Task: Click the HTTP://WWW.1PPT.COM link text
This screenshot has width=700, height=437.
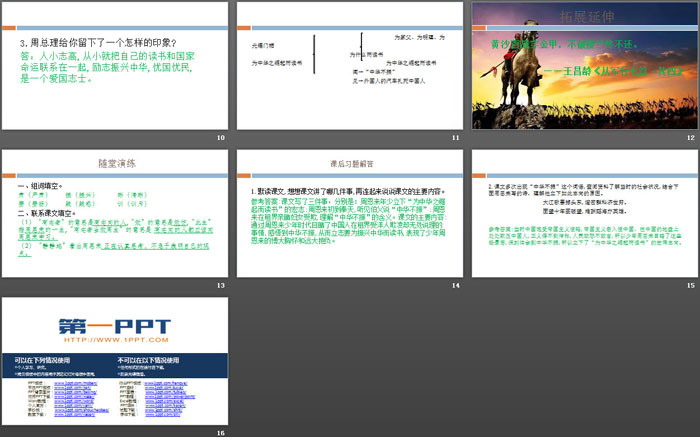Action: 114,338
